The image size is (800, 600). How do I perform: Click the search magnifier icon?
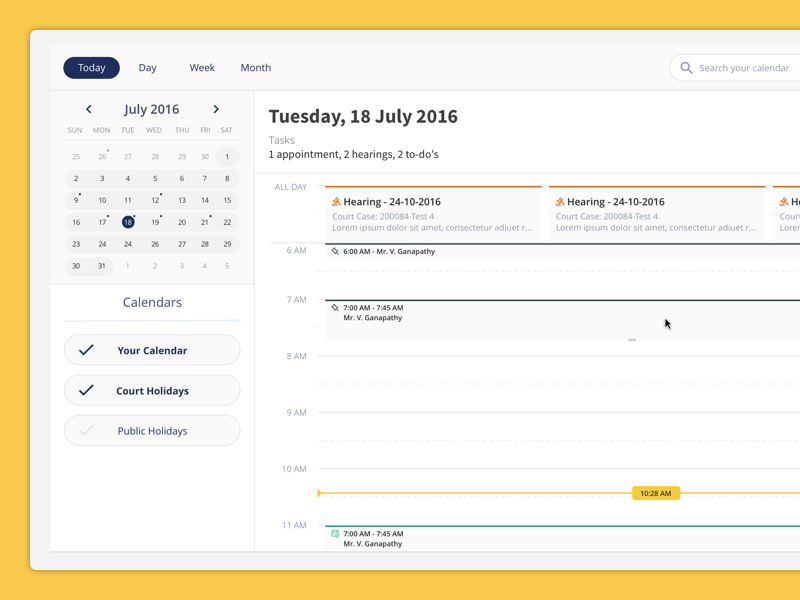pyautogui.click(x=686, y=67)
